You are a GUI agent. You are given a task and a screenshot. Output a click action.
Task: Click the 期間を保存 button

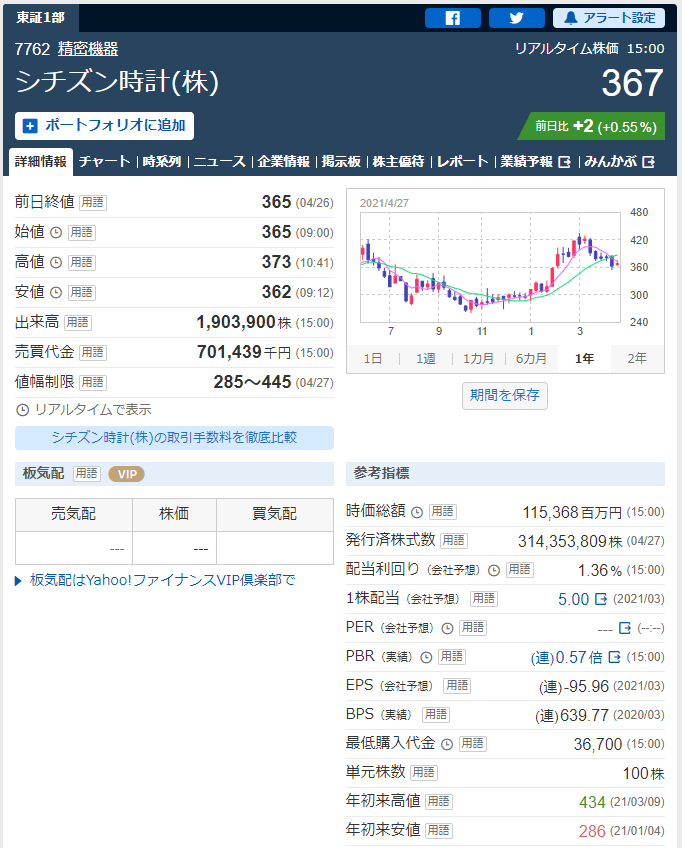coord(505,396)
